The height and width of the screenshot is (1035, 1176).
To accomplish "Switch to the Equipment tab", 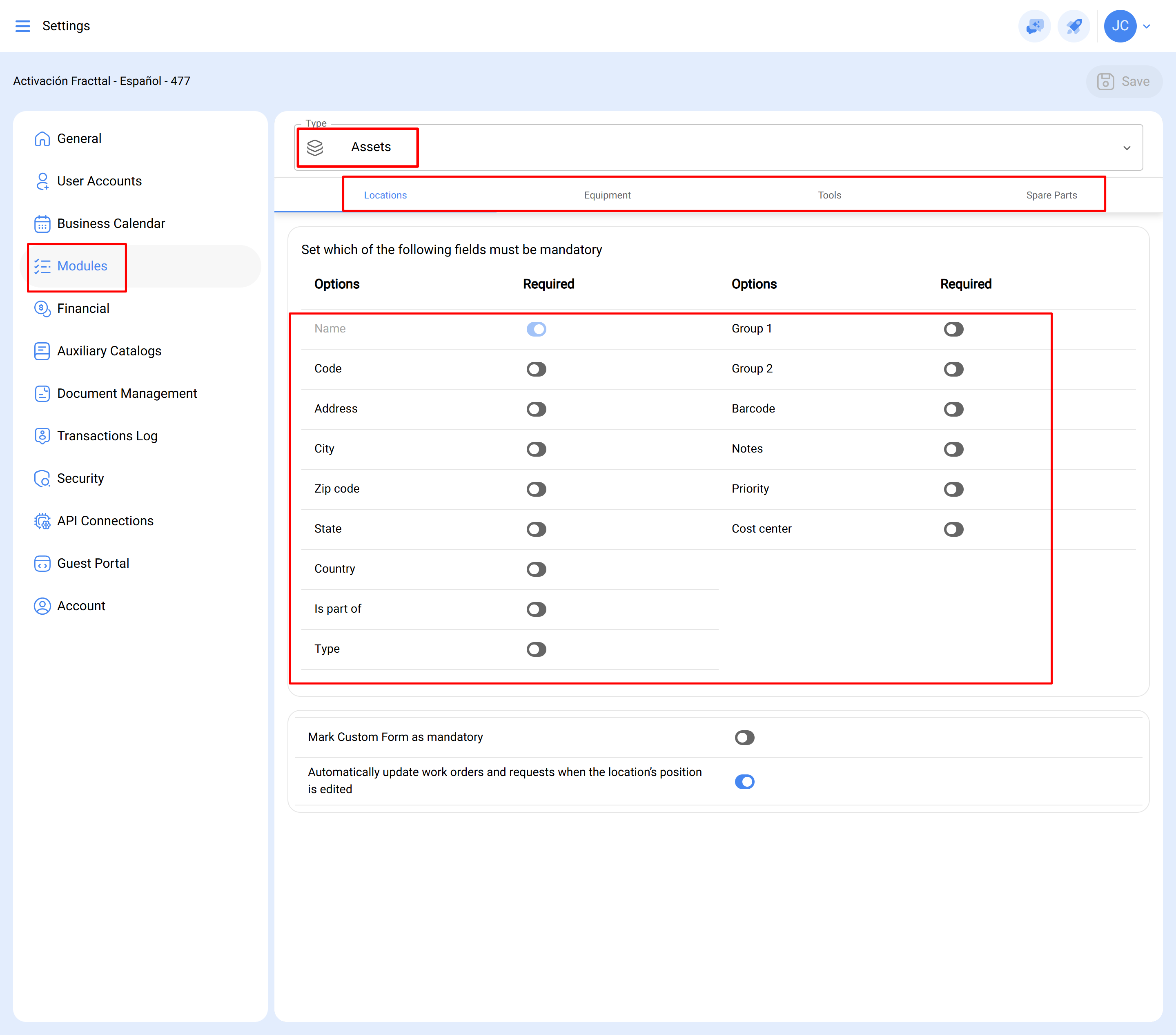I will [x=608, y=194].
